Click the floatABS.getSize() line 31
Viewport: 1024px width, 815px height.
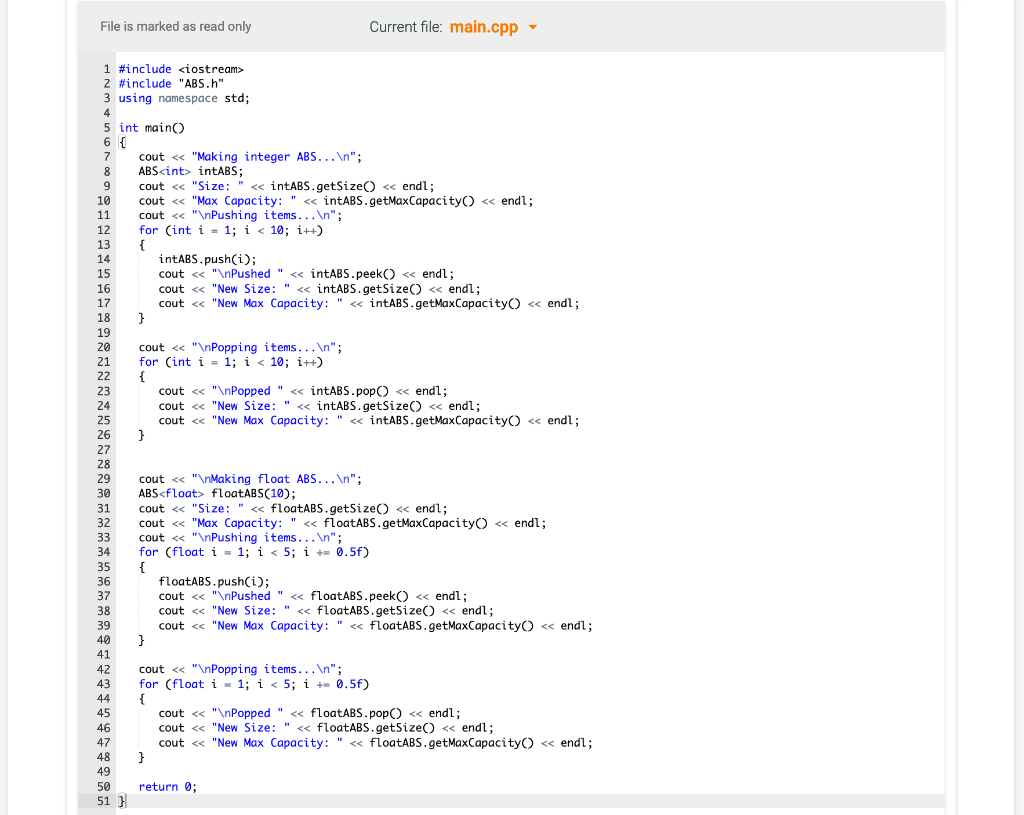click(293, 509)
